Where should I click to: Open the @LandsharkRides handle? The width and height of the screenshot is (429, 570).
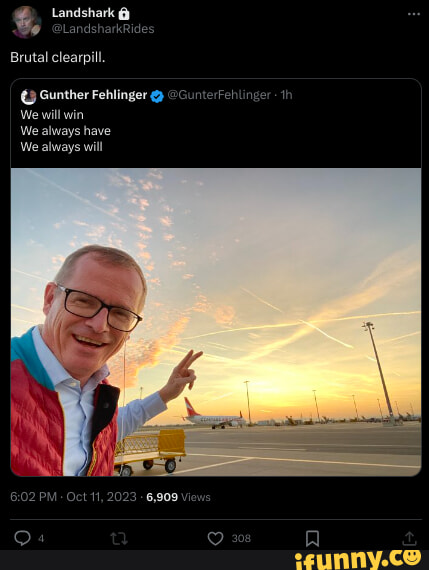pos(103,29)
